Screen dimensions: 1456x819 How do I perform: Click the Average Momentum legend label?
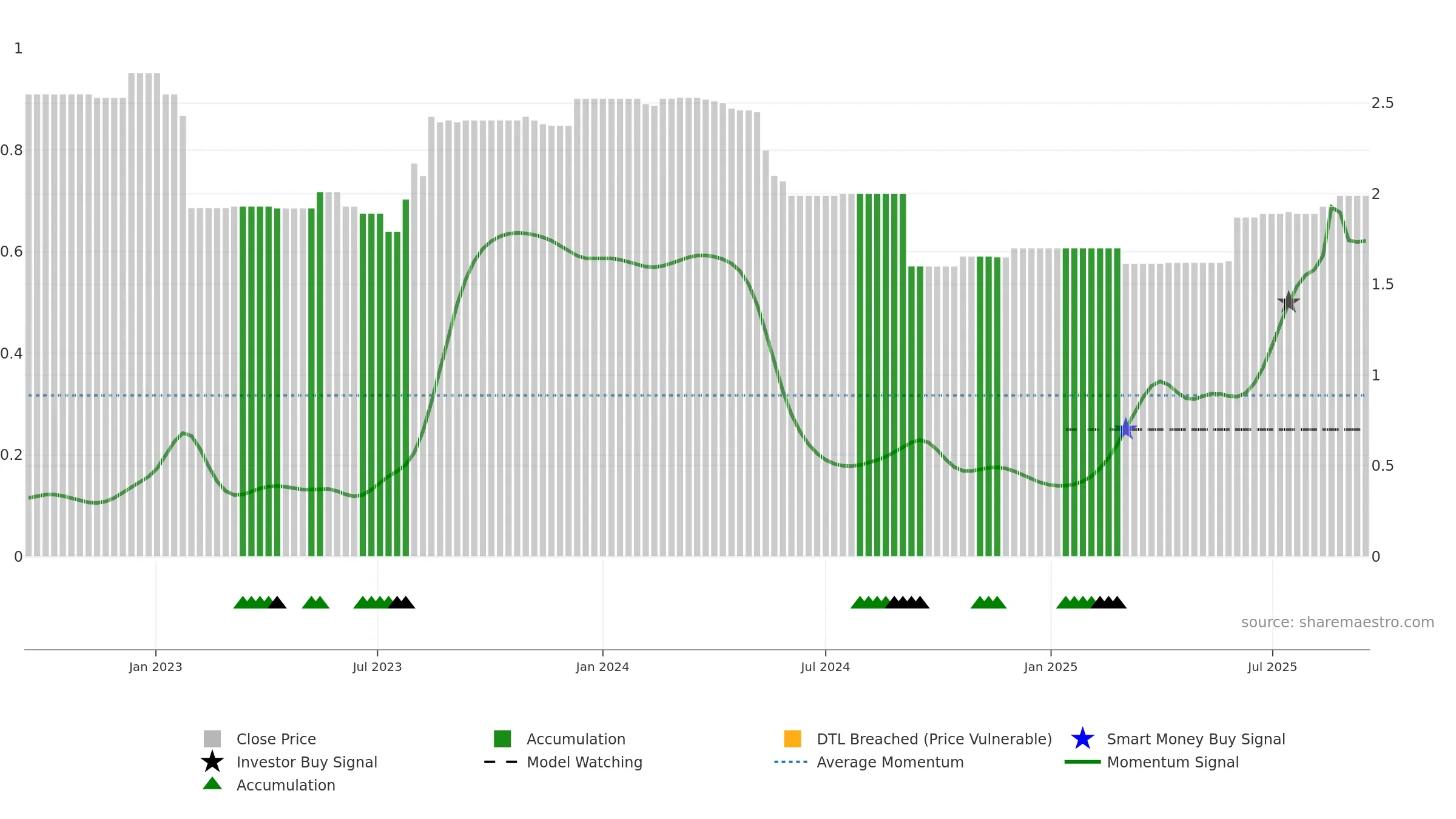(890, 762)
